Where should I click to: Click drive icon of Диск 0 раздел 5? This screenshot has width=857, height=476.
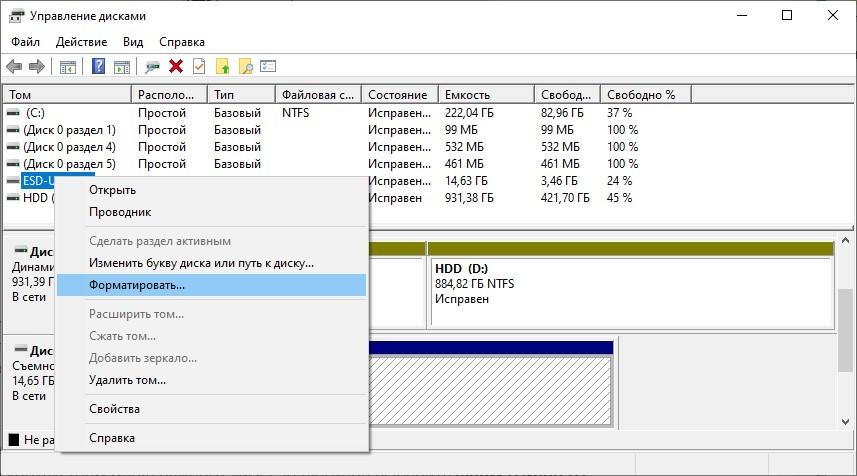(13, 163)
